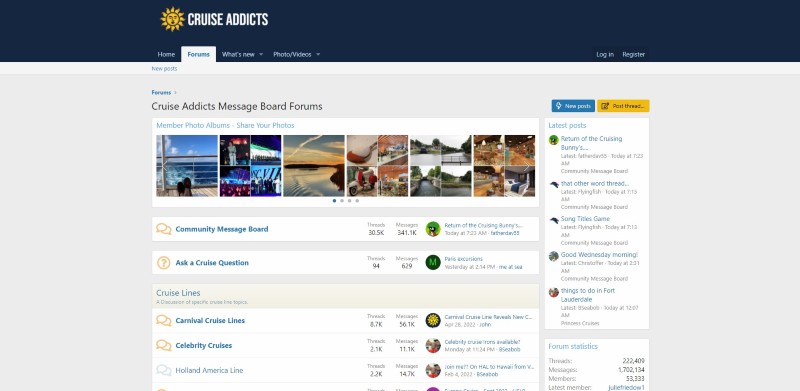The image size is (800, 391).
Task: Open the cabin interior collage photo thumbnail
Action: 504,166
